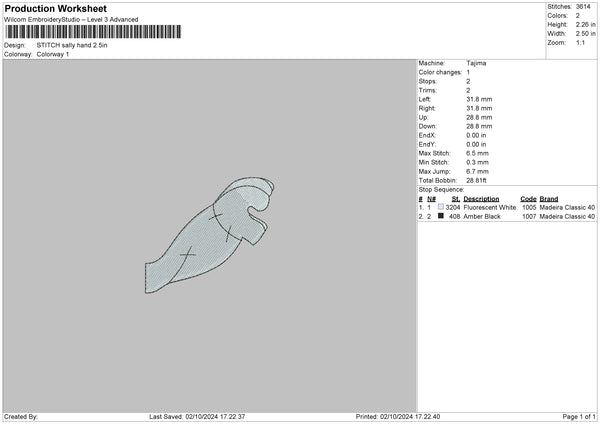The width and height of the screenshot is (600, 424).
Task: Click stitch count 408 in sequence
Action: (455, 217)
